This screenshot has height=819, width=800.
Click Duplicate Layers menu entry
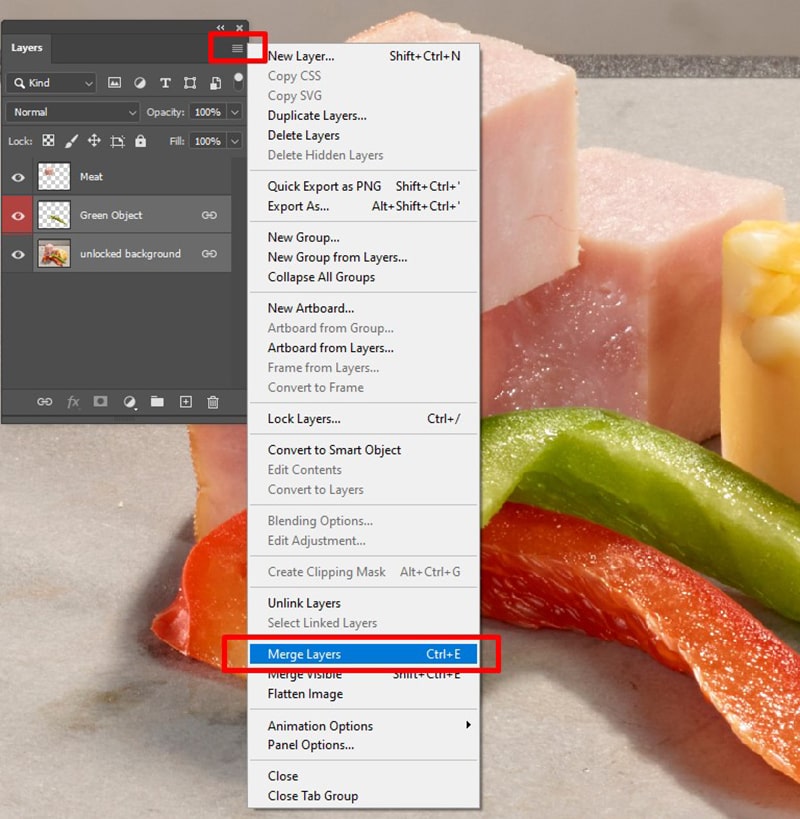[317, 115]
